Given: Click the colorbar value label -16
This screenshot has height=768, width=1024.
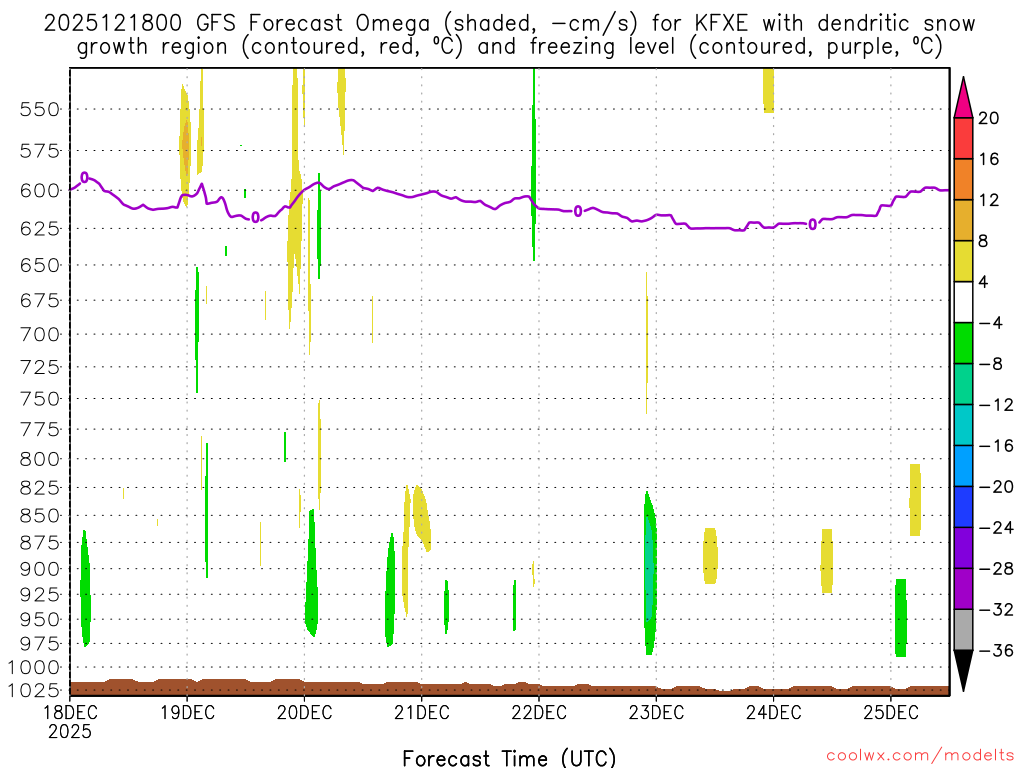Looking at the screenshot, I should click(996, 446).
